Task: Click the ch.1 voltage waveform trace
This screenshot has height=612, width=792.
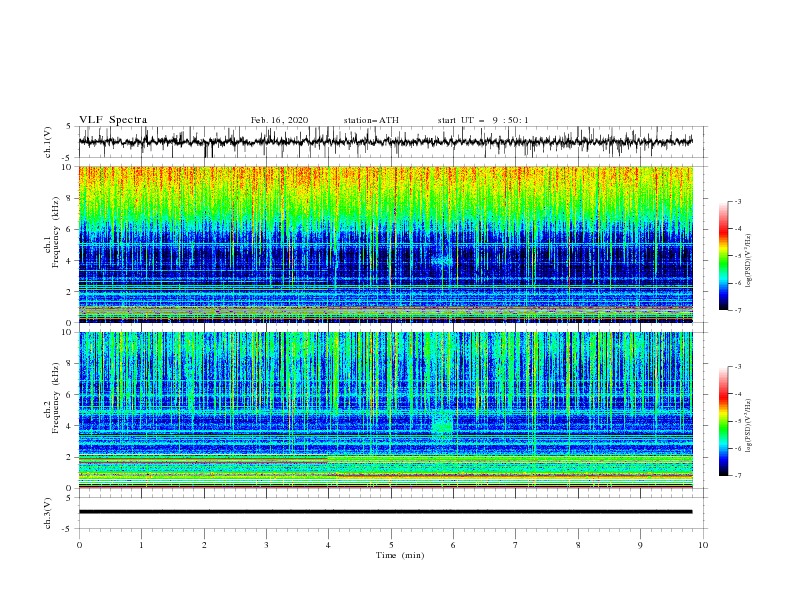Action: pos(385,142)
